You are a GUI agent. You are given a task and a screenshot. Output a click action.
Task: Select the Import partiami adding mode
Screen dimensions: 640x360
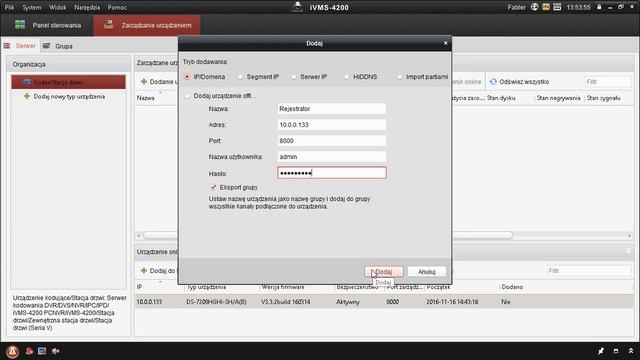tap(399, 77)
